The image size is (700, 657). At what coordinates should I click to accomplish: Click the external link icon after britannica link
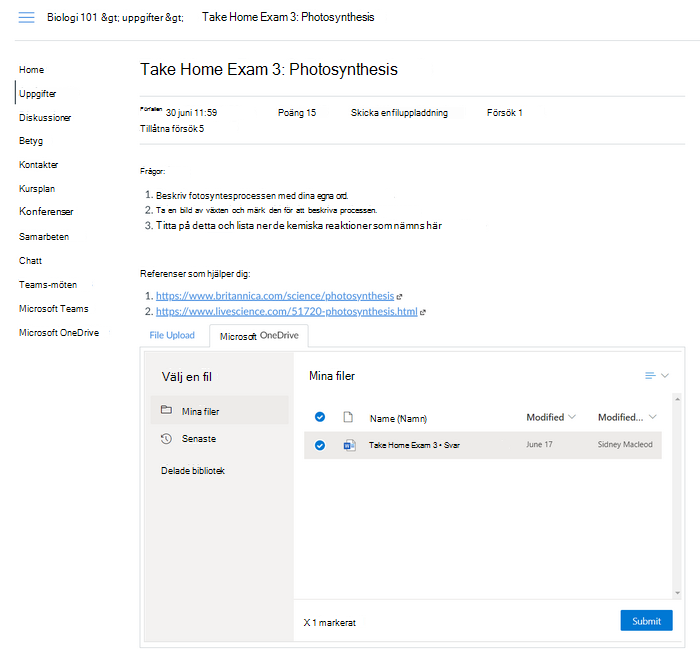point(400,296)
